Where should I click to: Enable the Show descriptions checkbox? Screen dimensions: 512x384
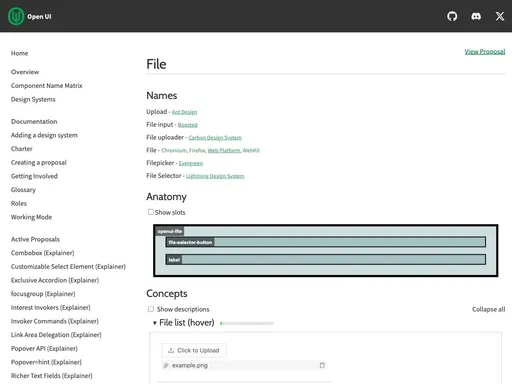(x=151, y=309)
